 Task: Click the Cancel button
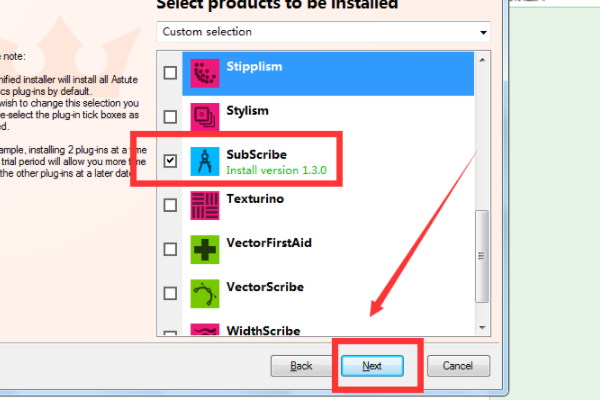[458, 366]
